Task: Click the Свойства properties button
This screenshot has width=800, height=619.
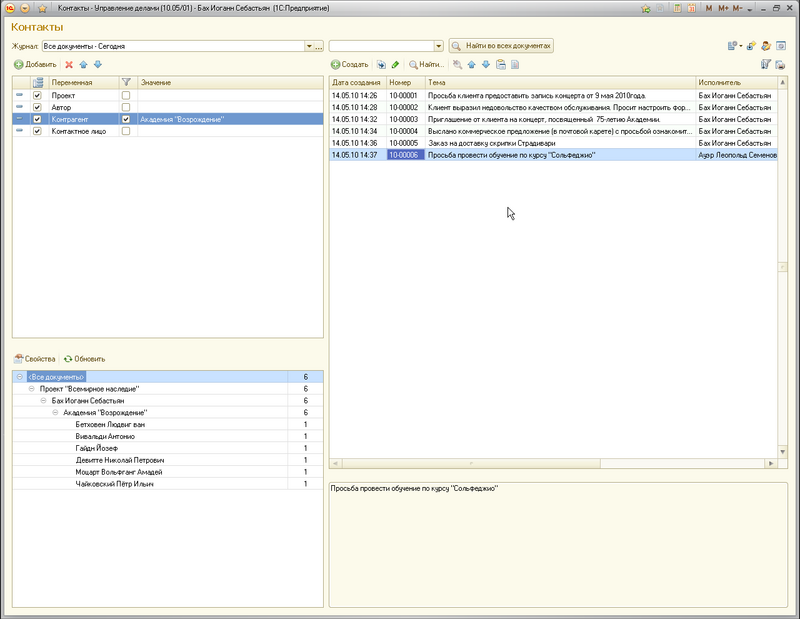Action: pos(35,359)
